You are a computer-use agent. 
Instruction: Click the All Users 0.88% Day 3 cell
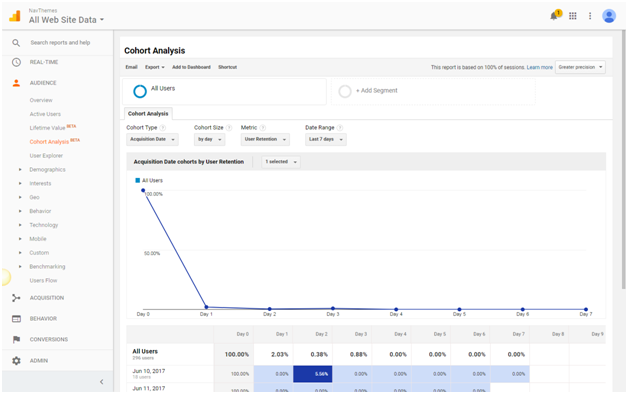coord(352,354)
